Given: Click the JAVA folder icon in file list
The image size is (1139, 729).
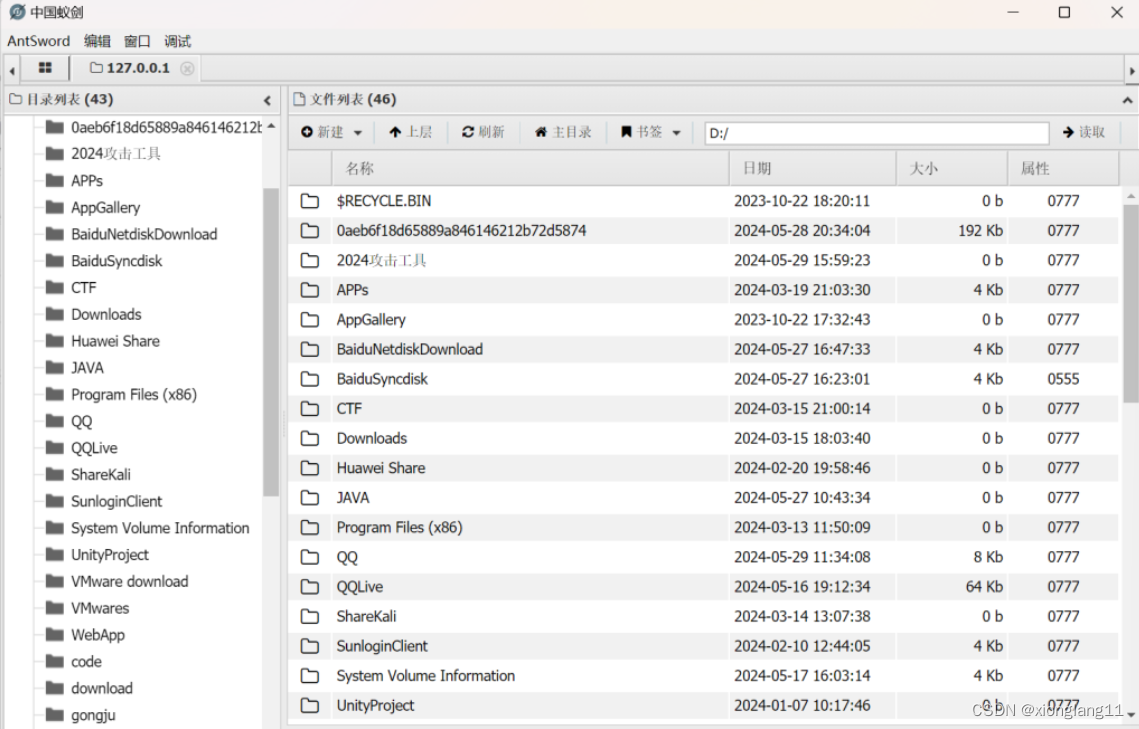Looking at the screenshot, I should tap(310, 498).
